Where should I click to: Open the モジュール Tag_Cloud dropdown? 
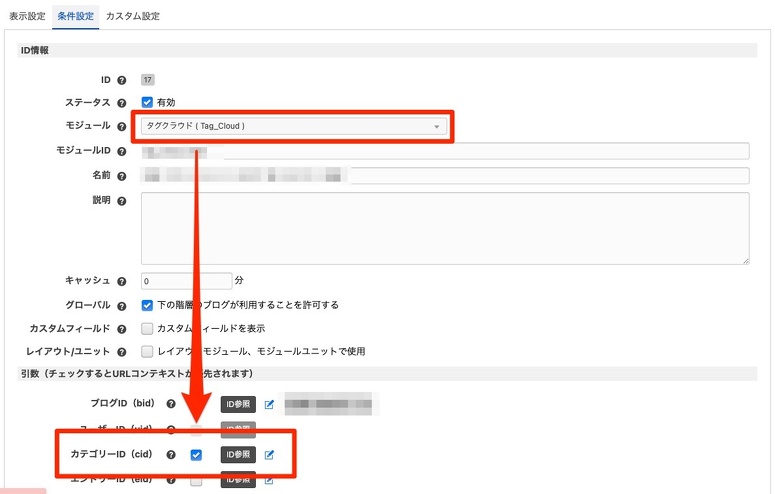pyautogui.click(x=295, y=127)
